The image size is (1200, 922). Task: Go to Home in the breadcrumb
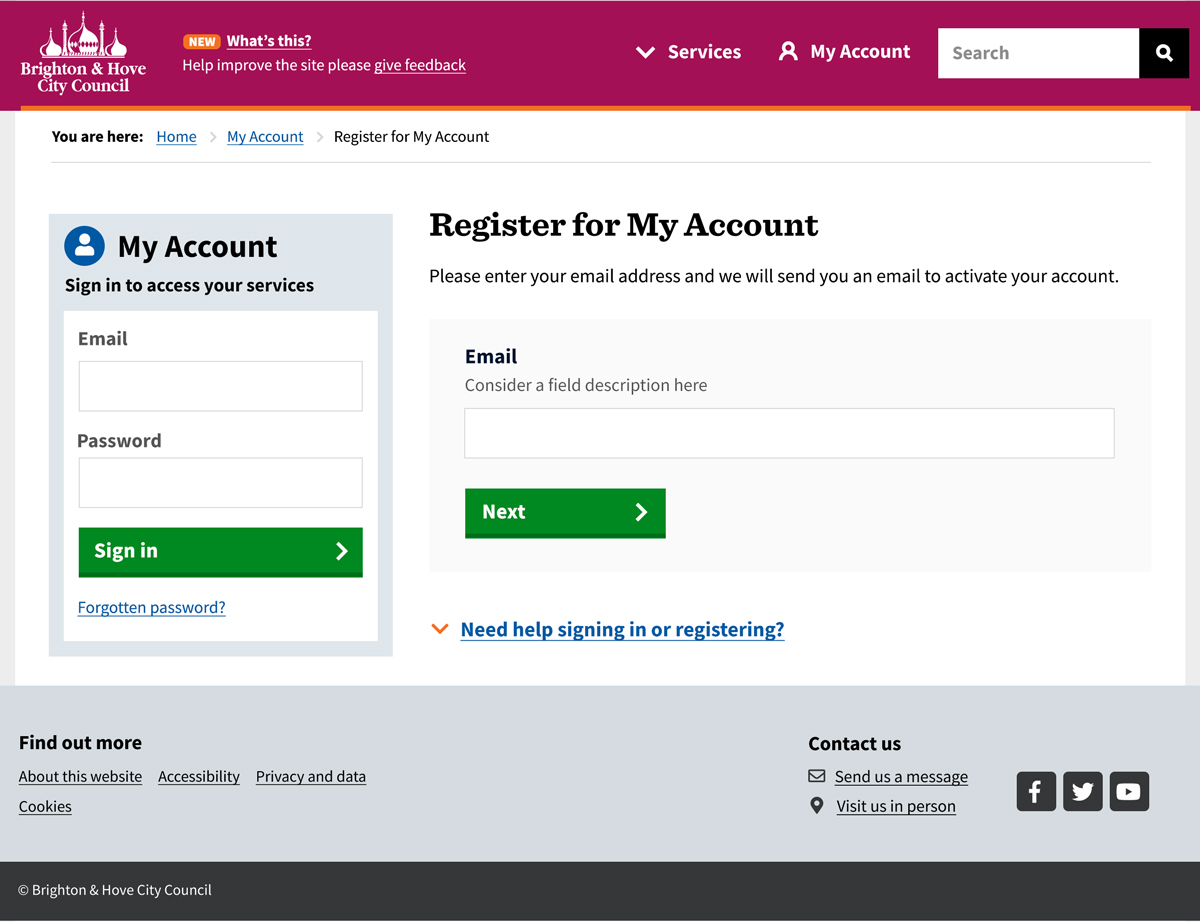point(176,137)
